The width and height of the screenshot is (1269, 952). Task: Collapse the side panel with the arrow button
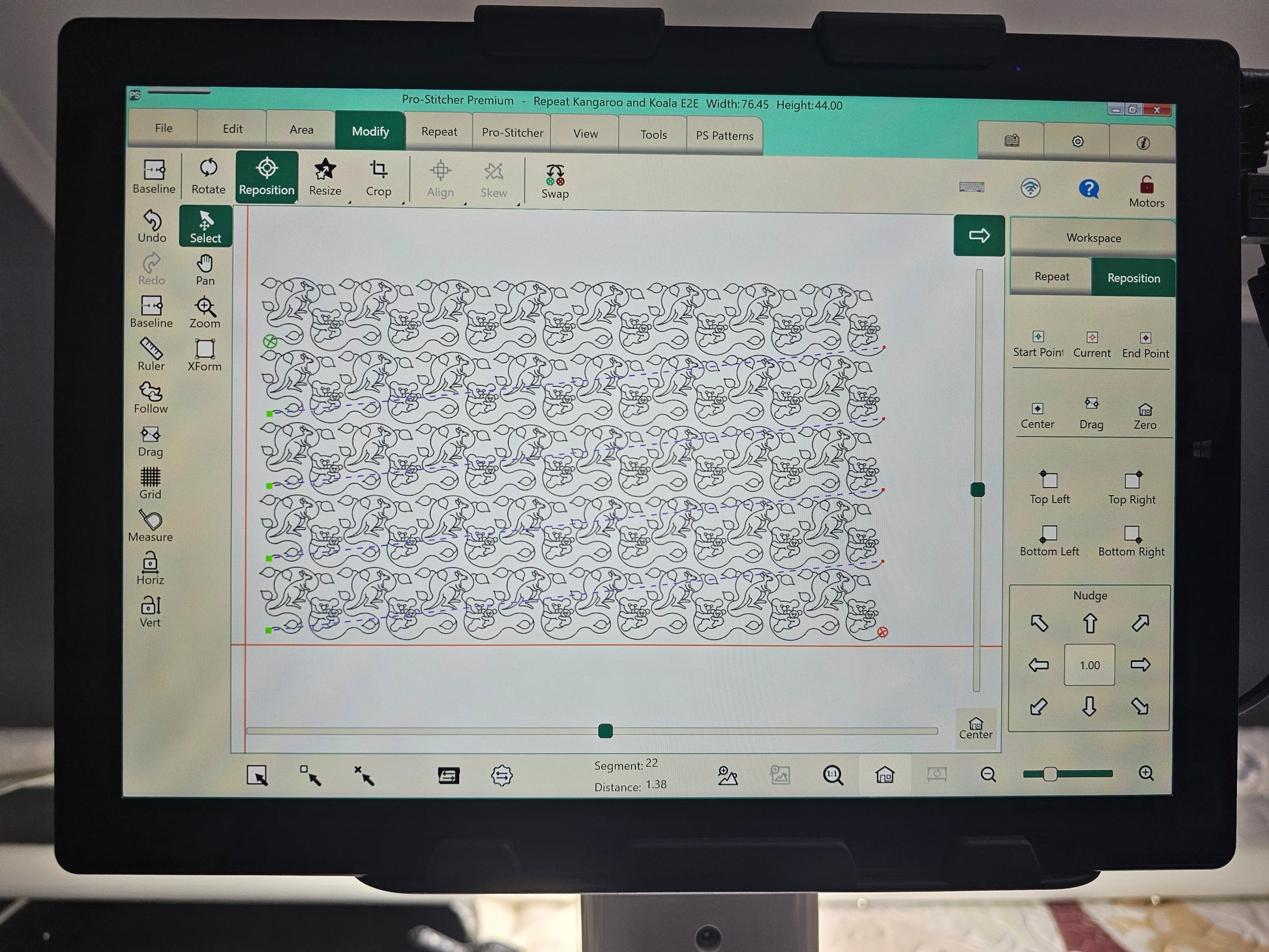(x=979, y=235)
